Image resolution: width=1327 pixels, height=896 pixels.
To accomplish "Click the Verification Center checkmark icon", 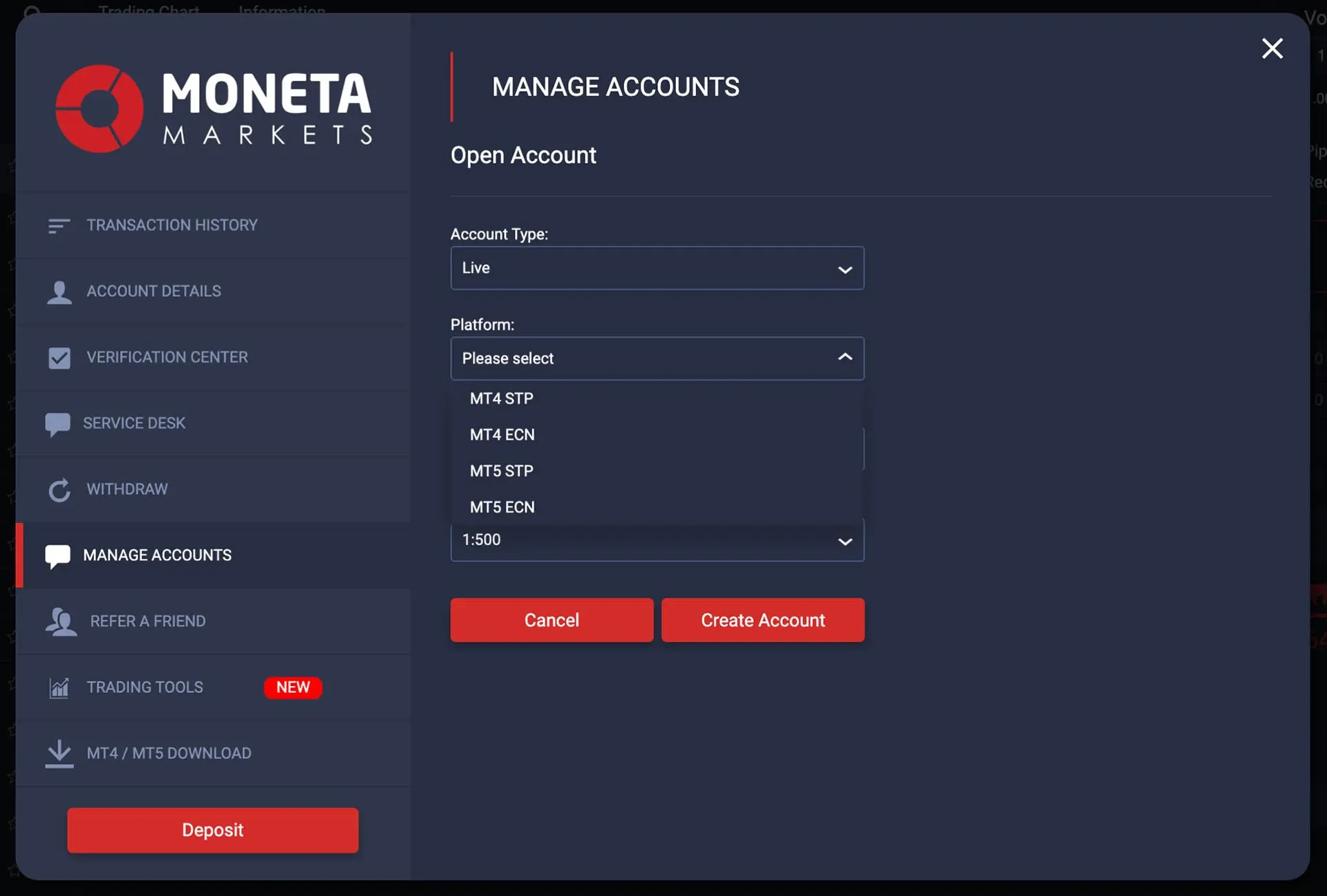I will [x=59, y=358].
